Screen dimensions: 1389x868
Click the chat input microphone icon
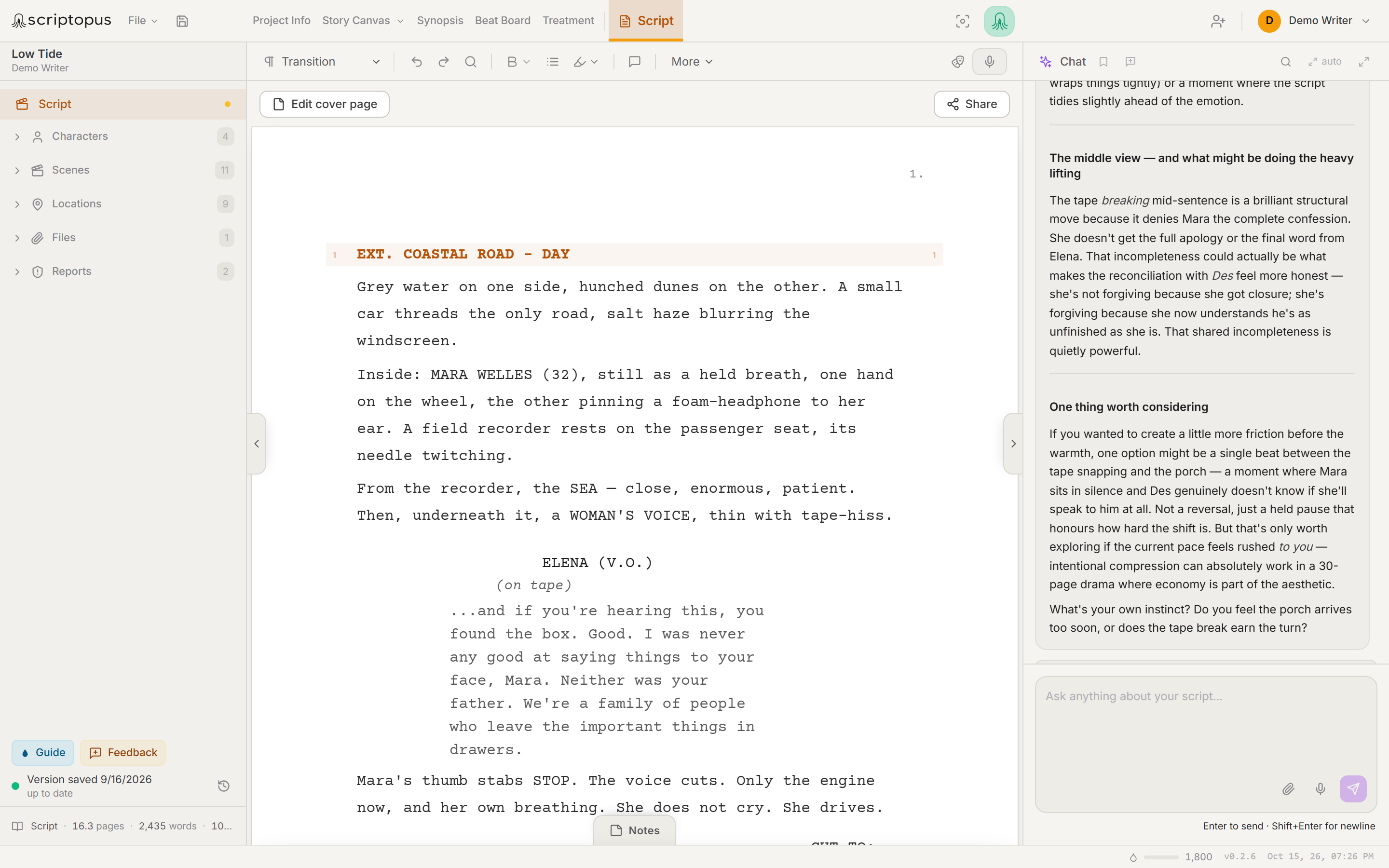point(1320,789)
